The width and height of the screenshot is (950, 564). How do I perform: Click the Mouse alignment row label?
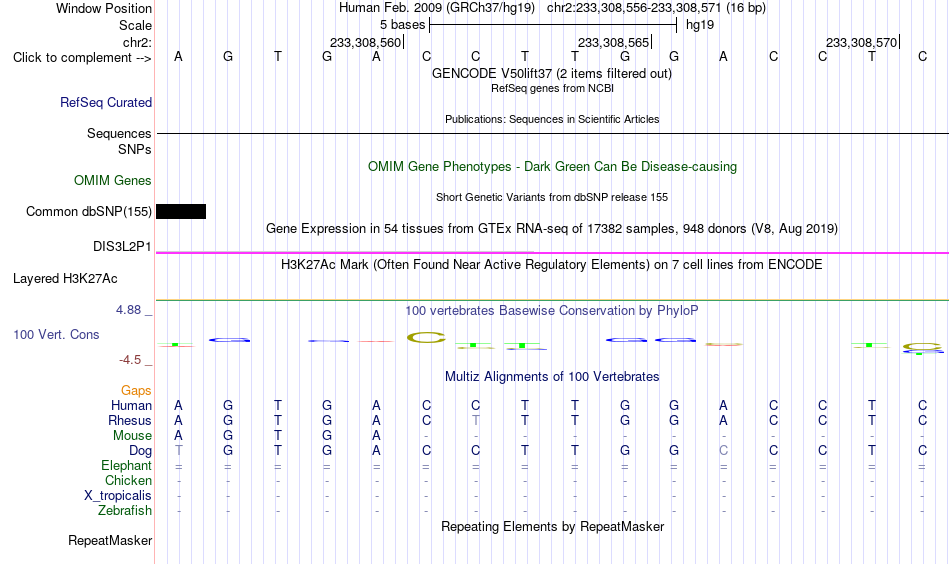132,436
